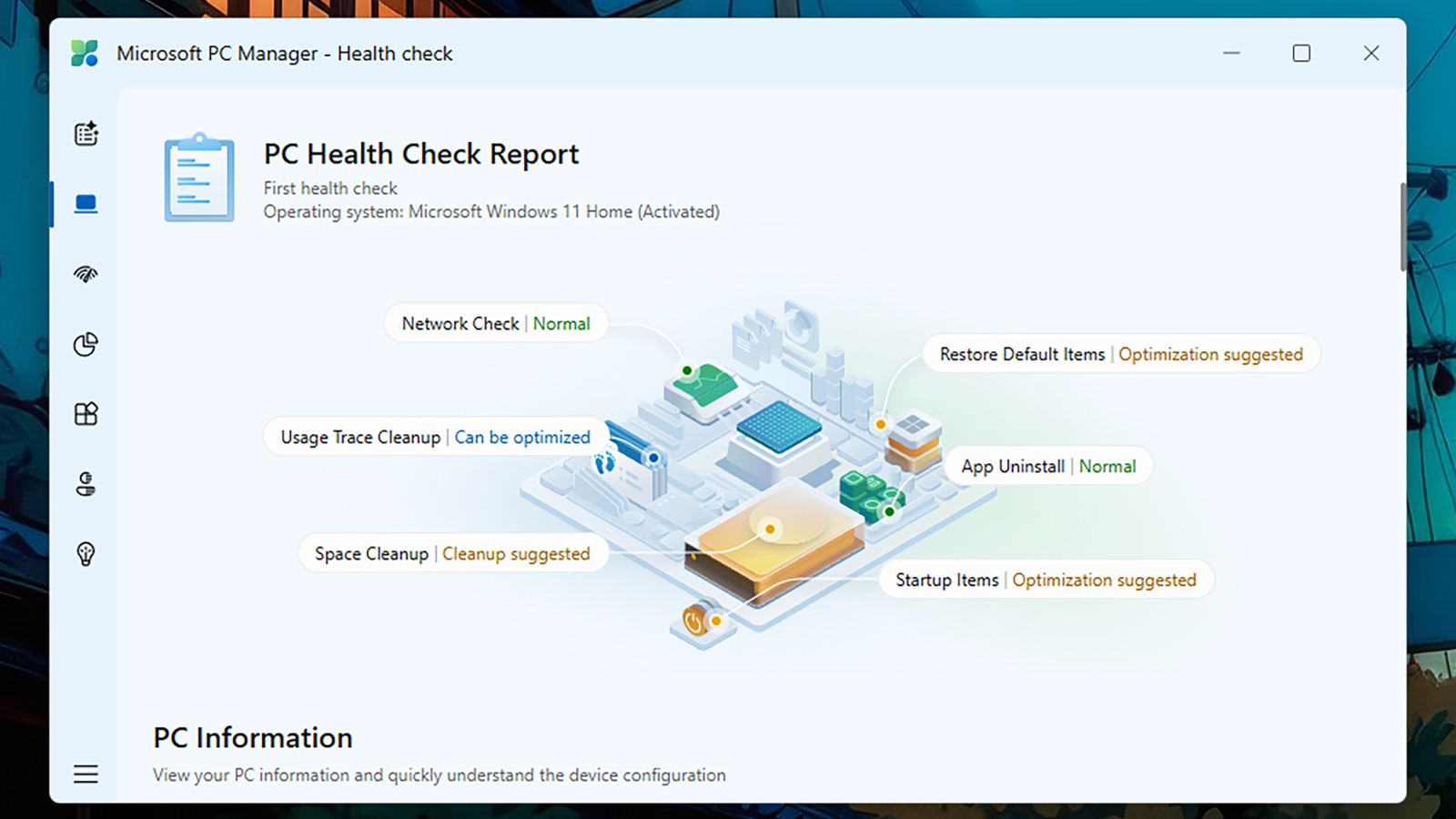Open the Network Check result label
1456x819 pixels.
496,324
